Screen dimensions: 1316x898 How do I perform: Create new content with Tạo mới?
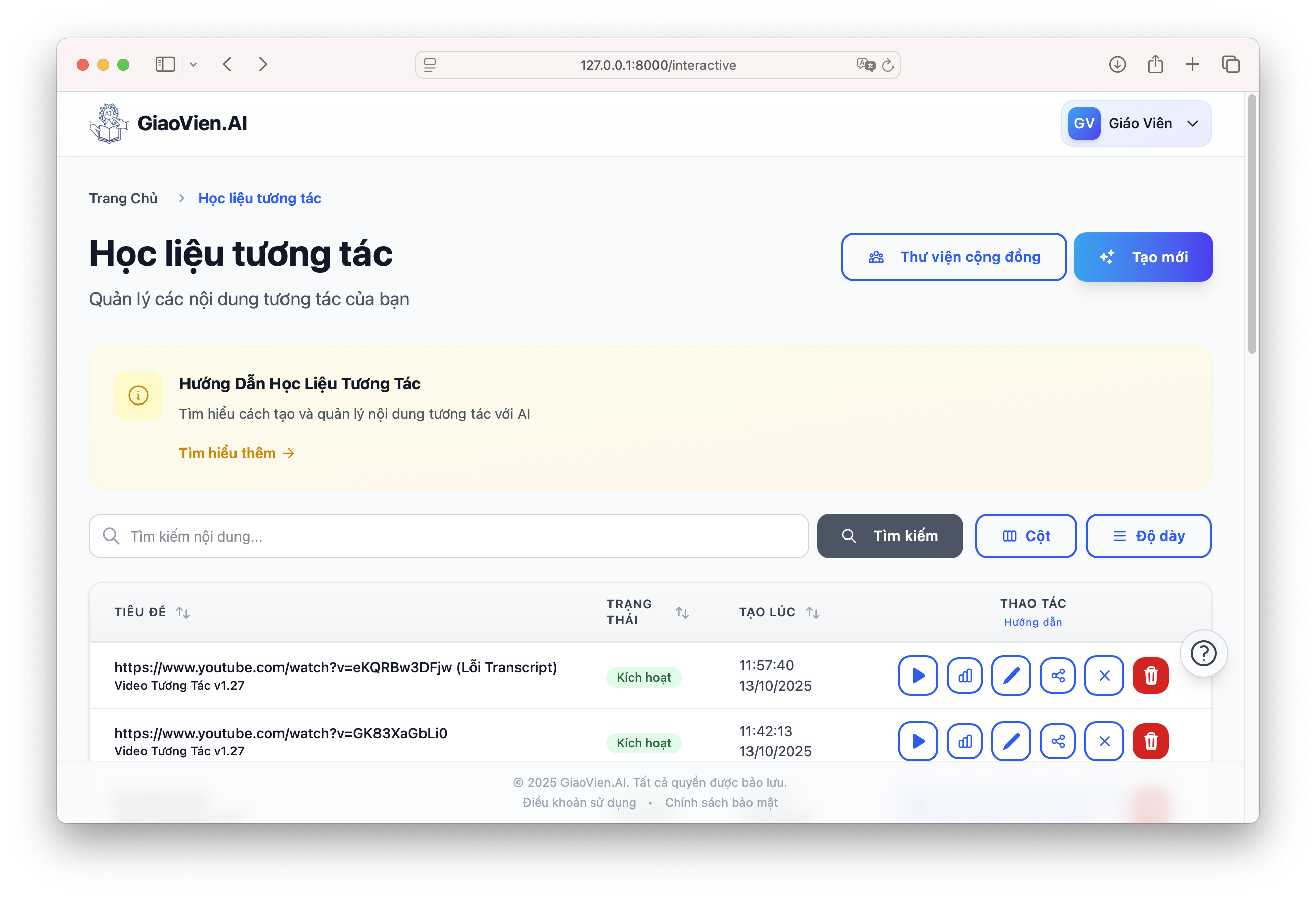tap(1143, 257)
